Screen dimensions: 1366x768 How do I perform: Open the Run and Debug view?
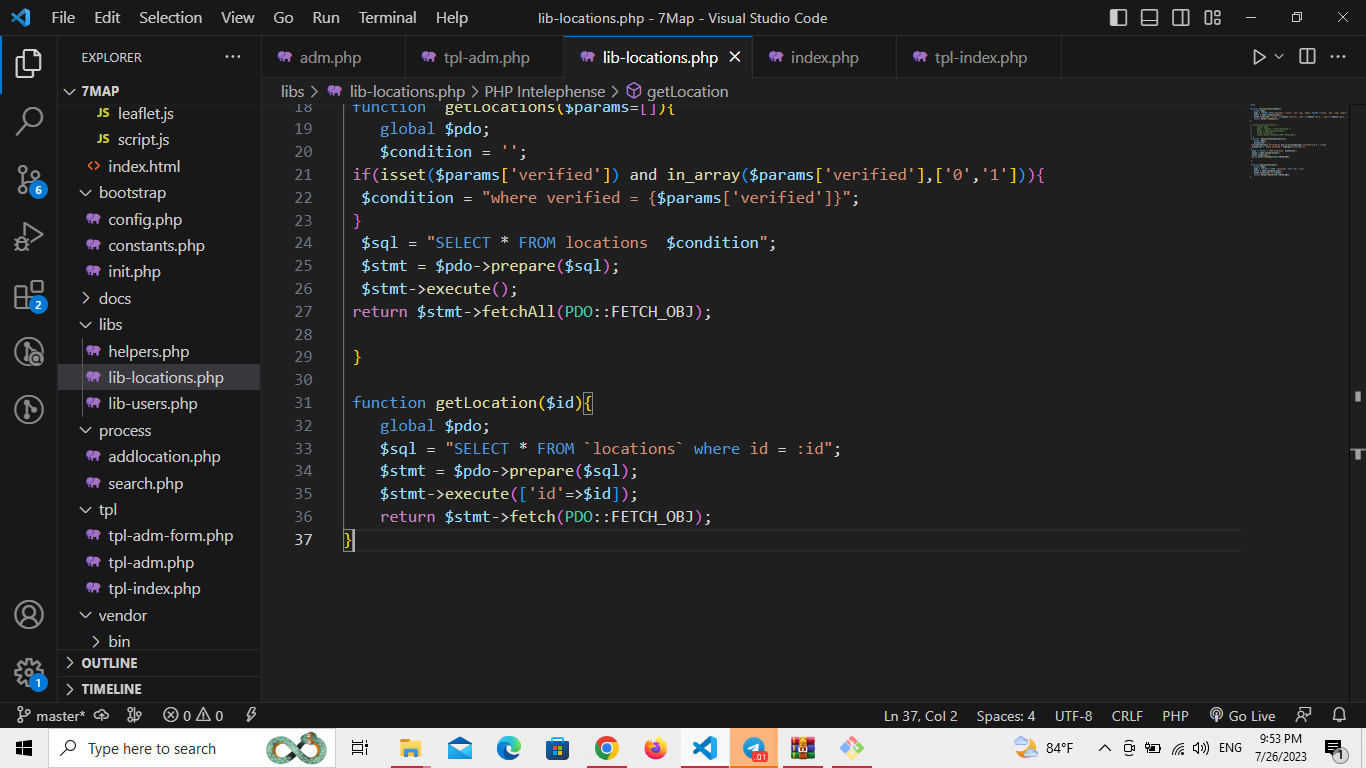[29, 237]
